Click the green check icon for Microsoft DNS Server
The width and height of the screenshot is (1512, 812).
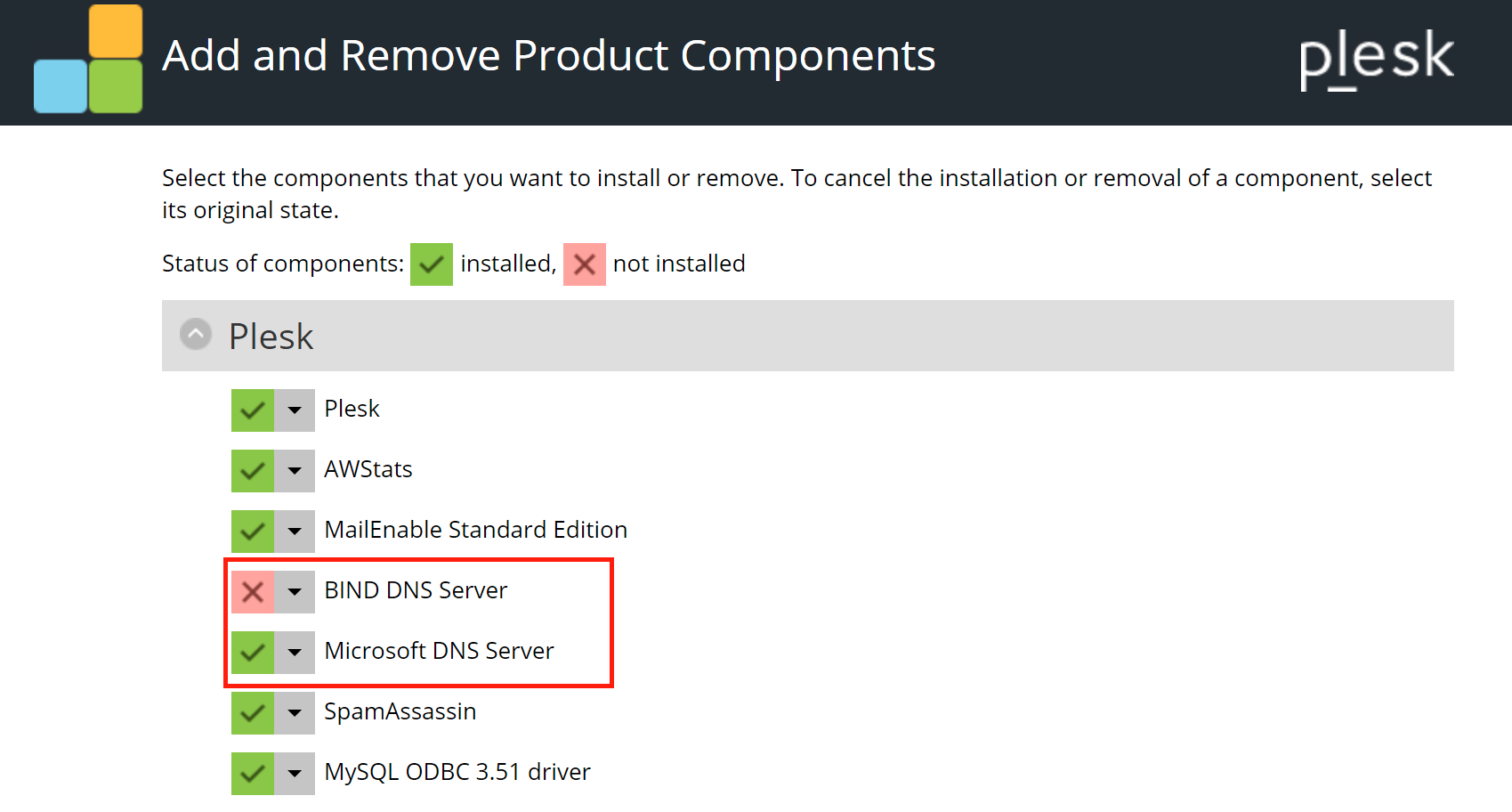coord(253,653)
